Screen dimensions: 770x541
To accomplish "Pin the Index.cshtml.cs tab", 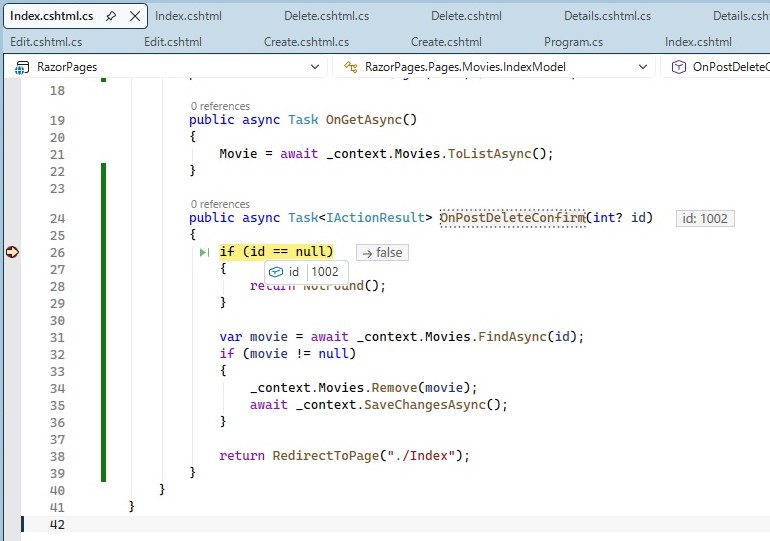I will 111,16.
